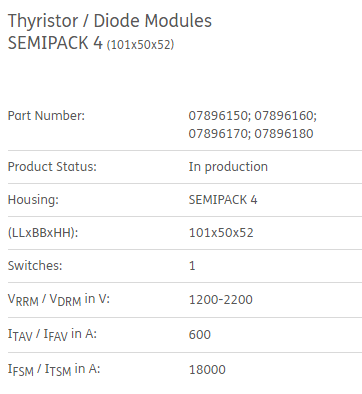This screenshot has height=394, width=362.
Task: Click the Thyristor / Diode Modules heading
Action: (x=110, y=21)
